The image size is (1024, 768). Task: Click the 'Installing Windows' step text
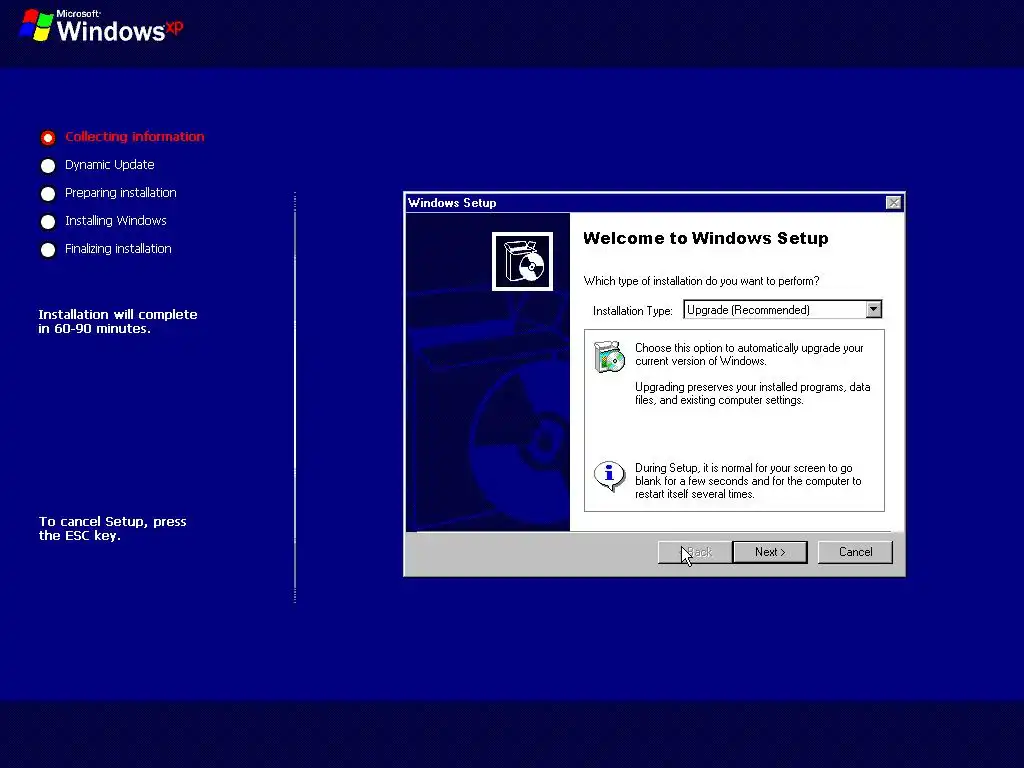coord(116,221)
